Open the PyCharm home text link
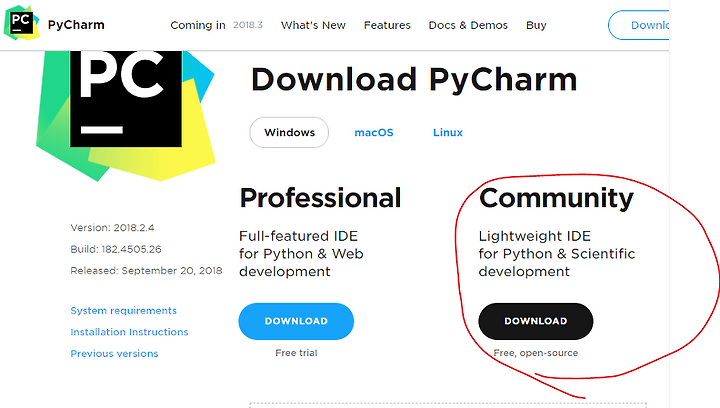The width and height of the screenshot is (720, 408). point(76,25)
